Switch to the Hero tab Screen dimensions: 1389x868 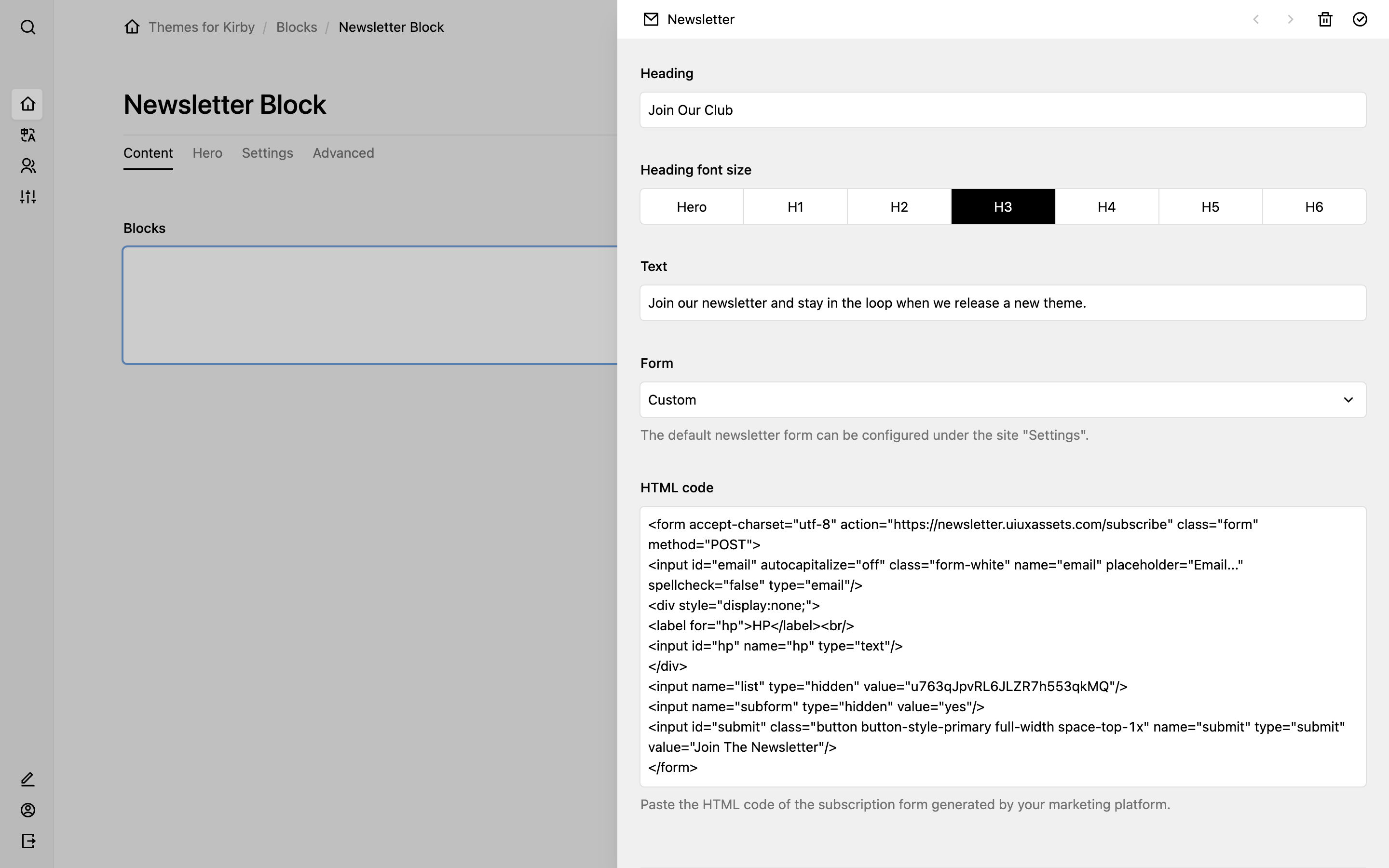click(x=207, y=153)
